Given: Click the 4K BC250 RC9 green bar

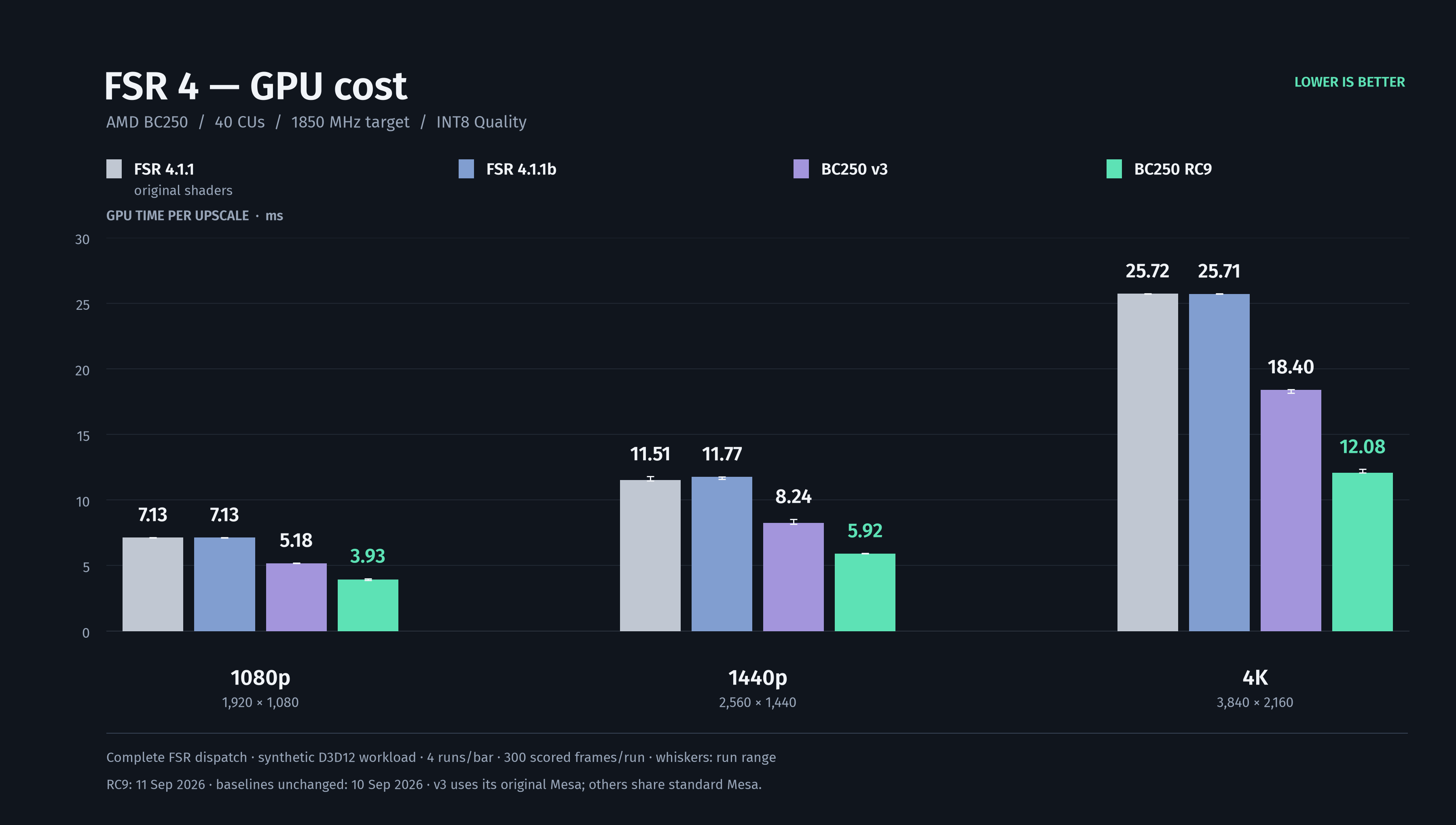Looking at the screenshot, I should point(1363,552).
